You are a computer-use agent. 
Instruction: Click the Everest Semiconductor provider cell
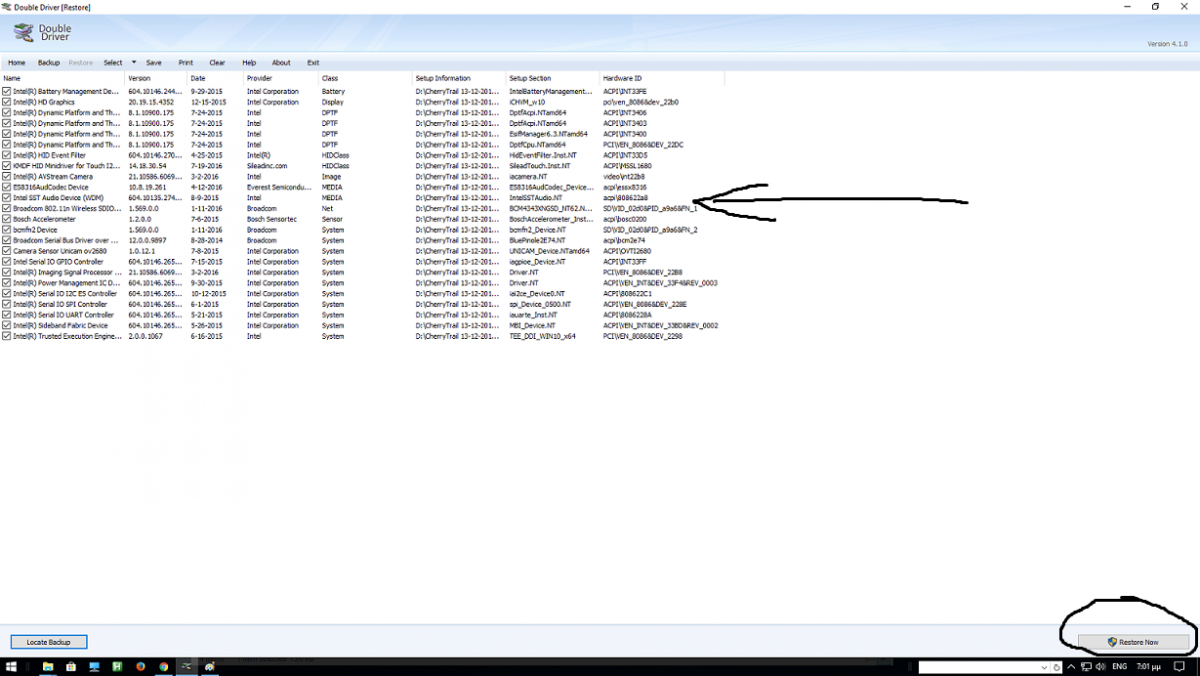click(280, 187)
